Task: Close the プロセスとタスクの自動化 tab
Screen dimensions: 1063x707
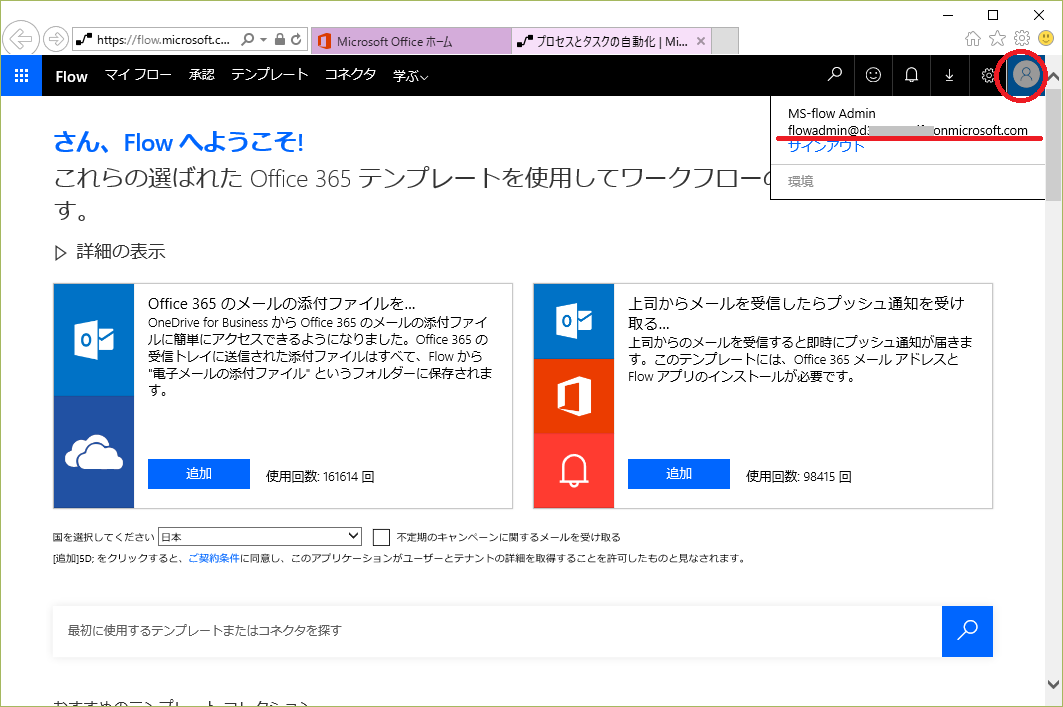Action: pos(701,41)
